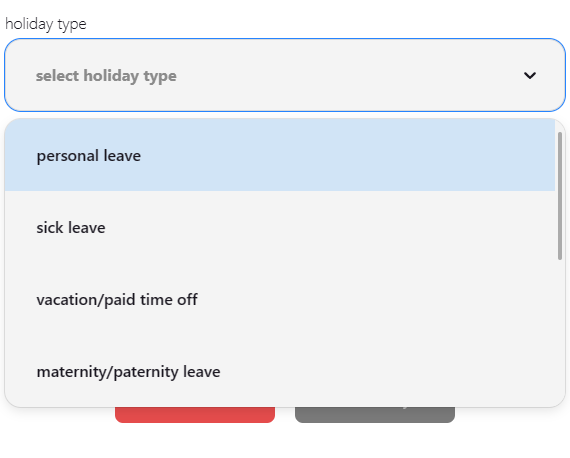Viewport: 570px width, 458px height.
Task: Set holiday type to maternity/paternity leave
Action: point(280,371)
